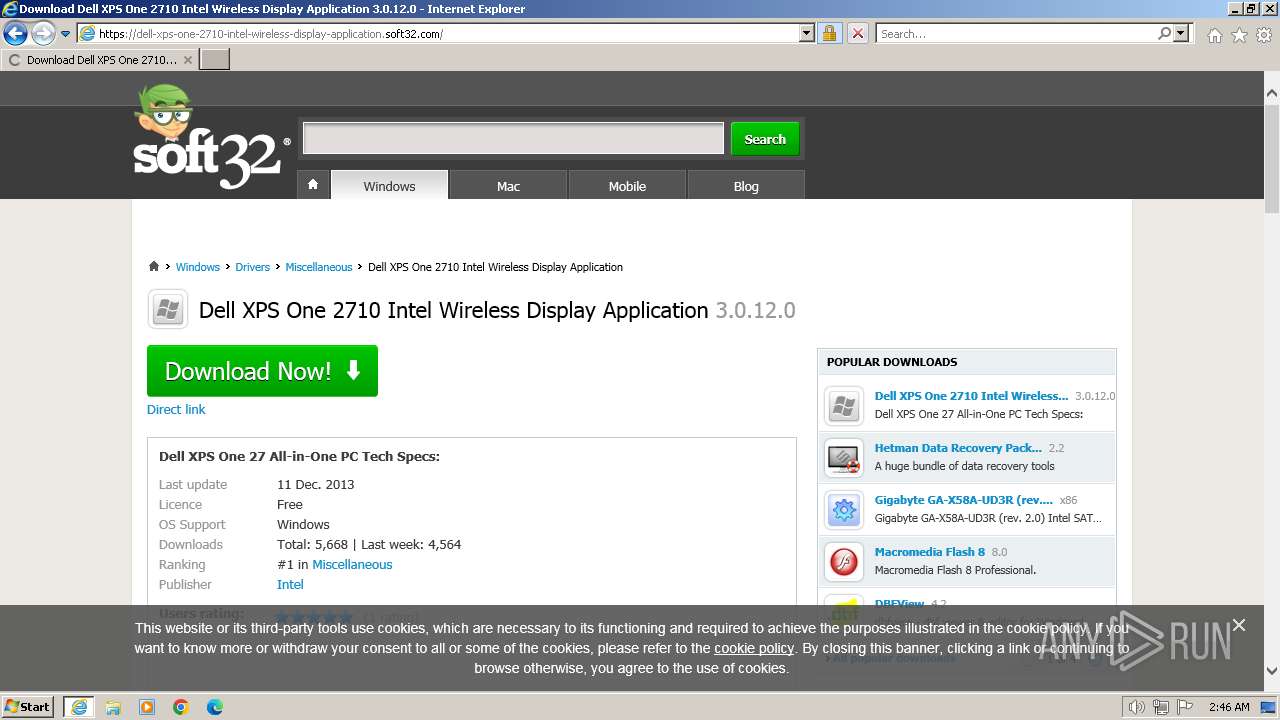The image size is (1280, 720).
Task: Open media player taskbar icon
Action: point(147,707)
